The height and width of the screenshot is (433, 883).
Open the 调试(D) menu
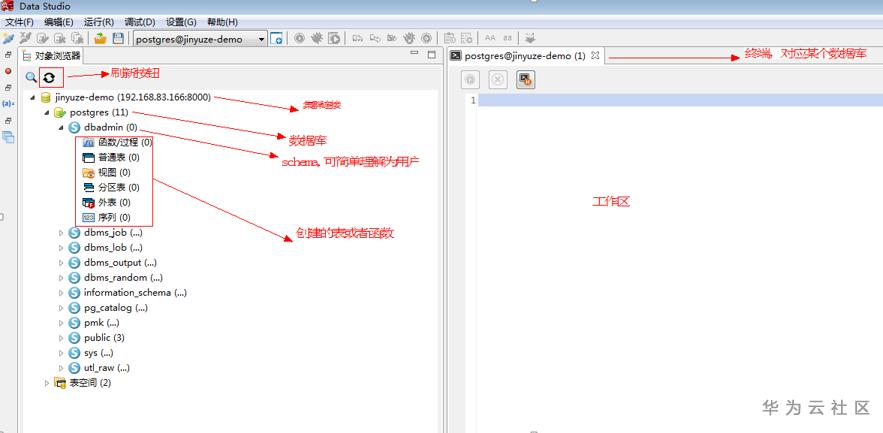(x=140, y=22)
